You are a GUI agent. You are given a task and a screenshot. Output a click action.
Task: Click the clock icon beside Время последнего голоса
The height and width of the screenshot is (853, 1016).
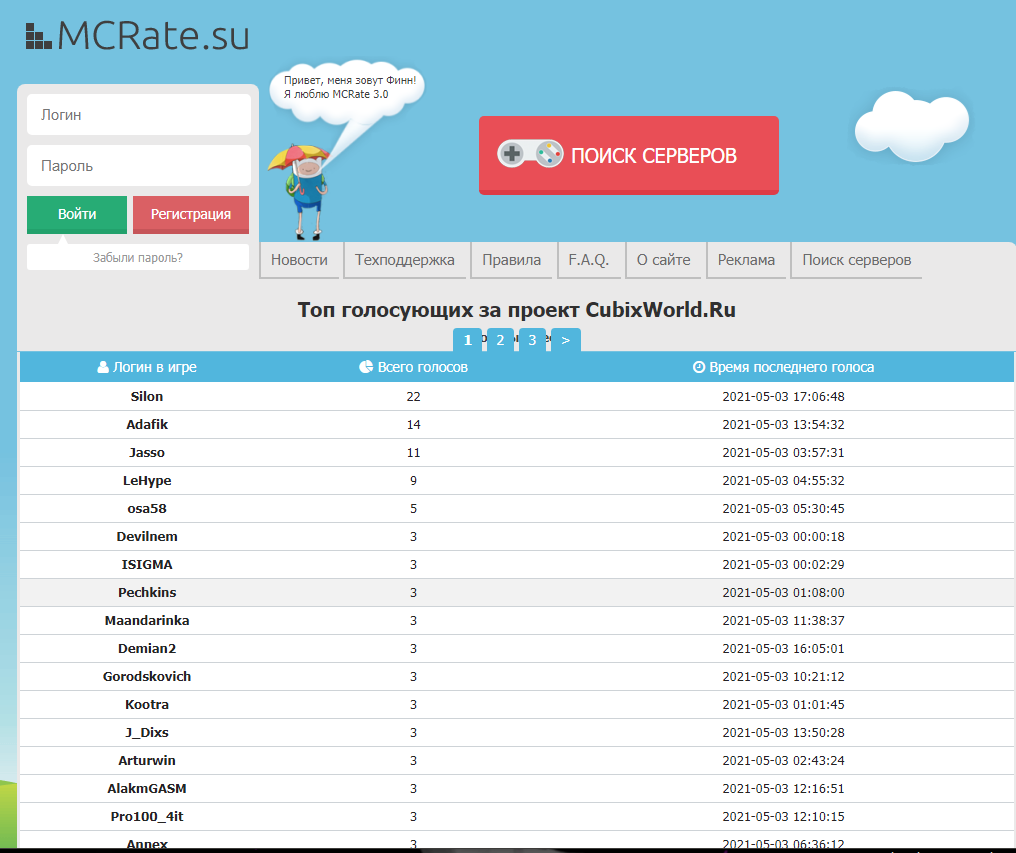(698, 367)
